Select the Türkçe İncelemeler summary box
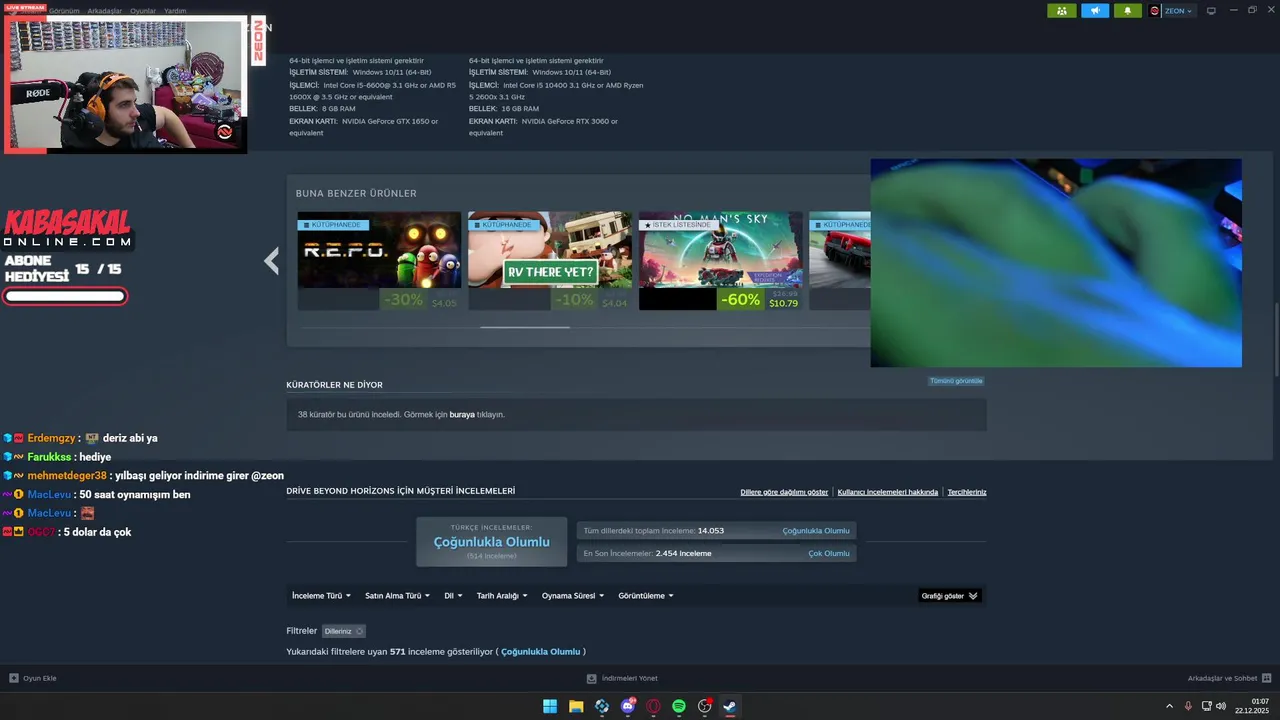This screenshot has width=1280, height=720. point(491,542)
